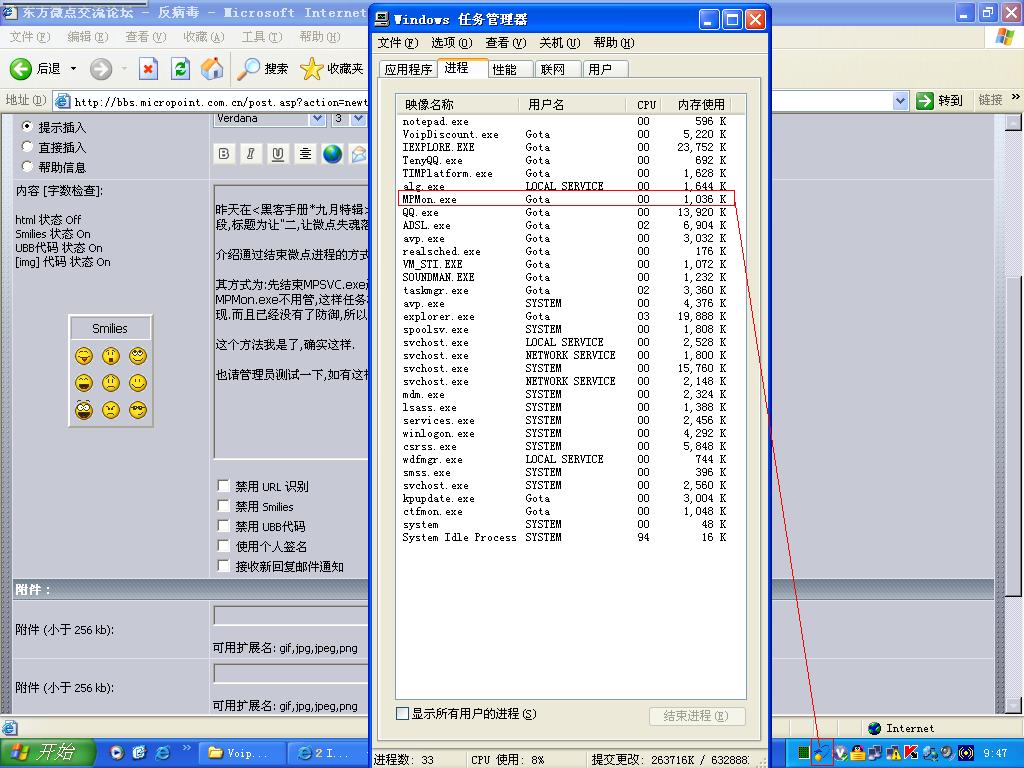
Task: Click the surprised smiley in Smilies
Action: 111,356
